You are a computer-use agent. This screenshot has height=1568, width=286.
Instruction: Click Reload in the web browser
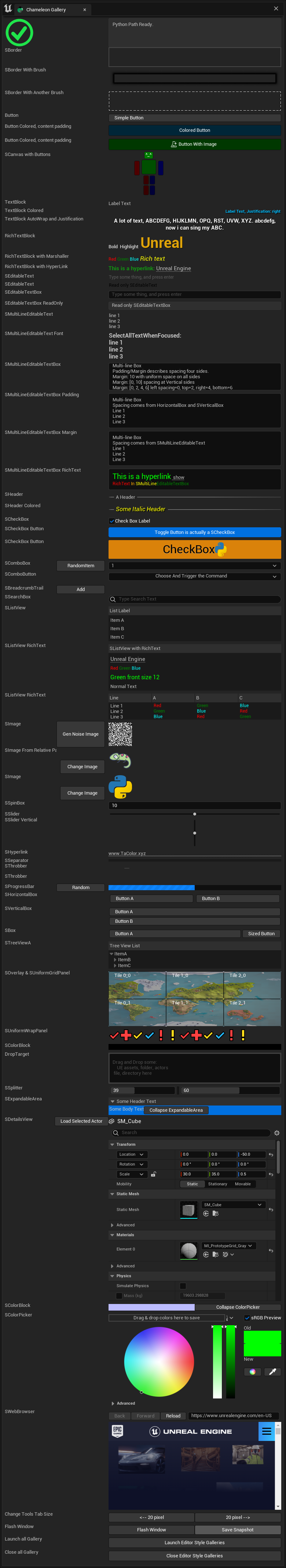(x=173, y=1415)
